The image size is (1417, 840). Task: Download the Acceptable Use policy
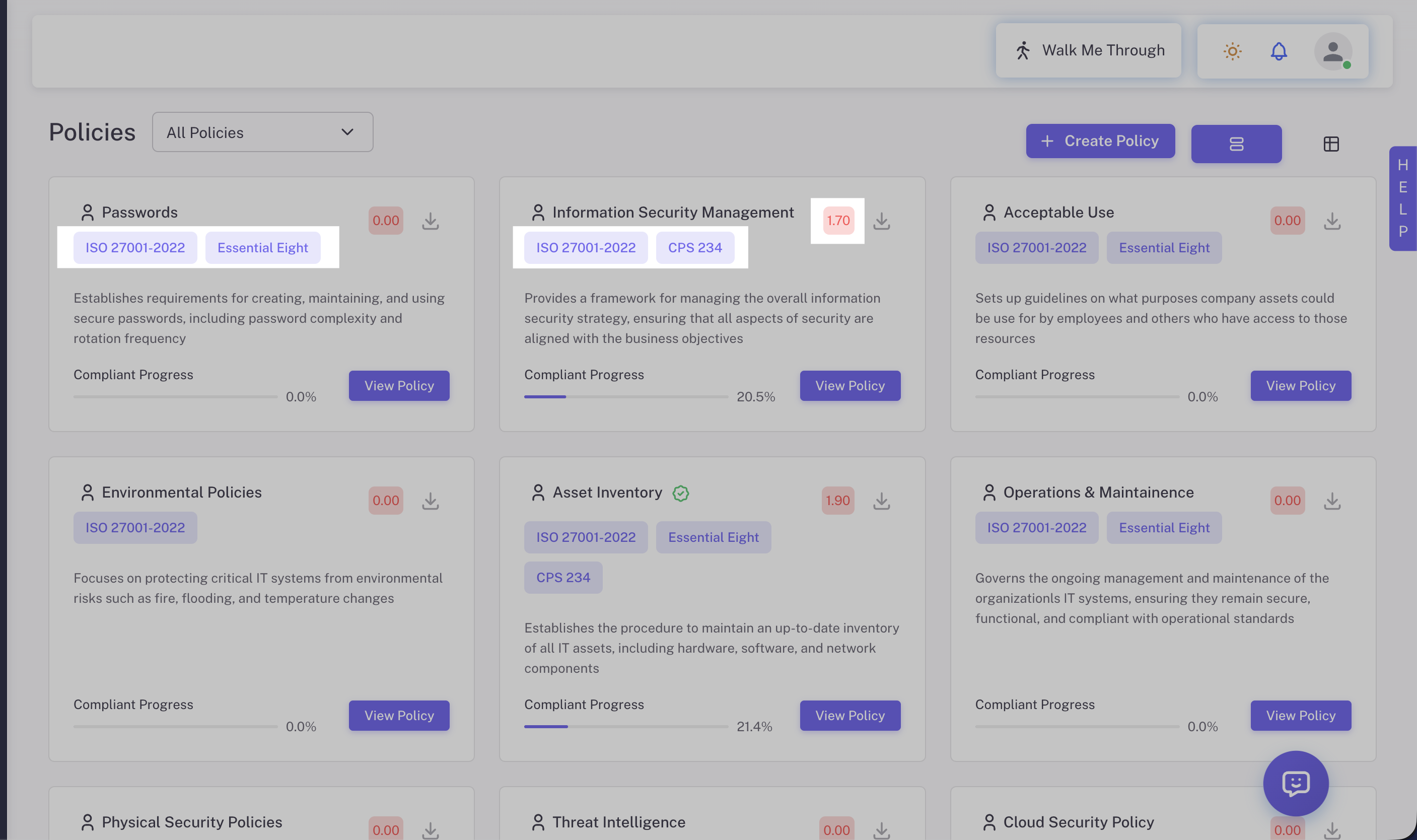pyautogui.click(x=1331, y=221)
